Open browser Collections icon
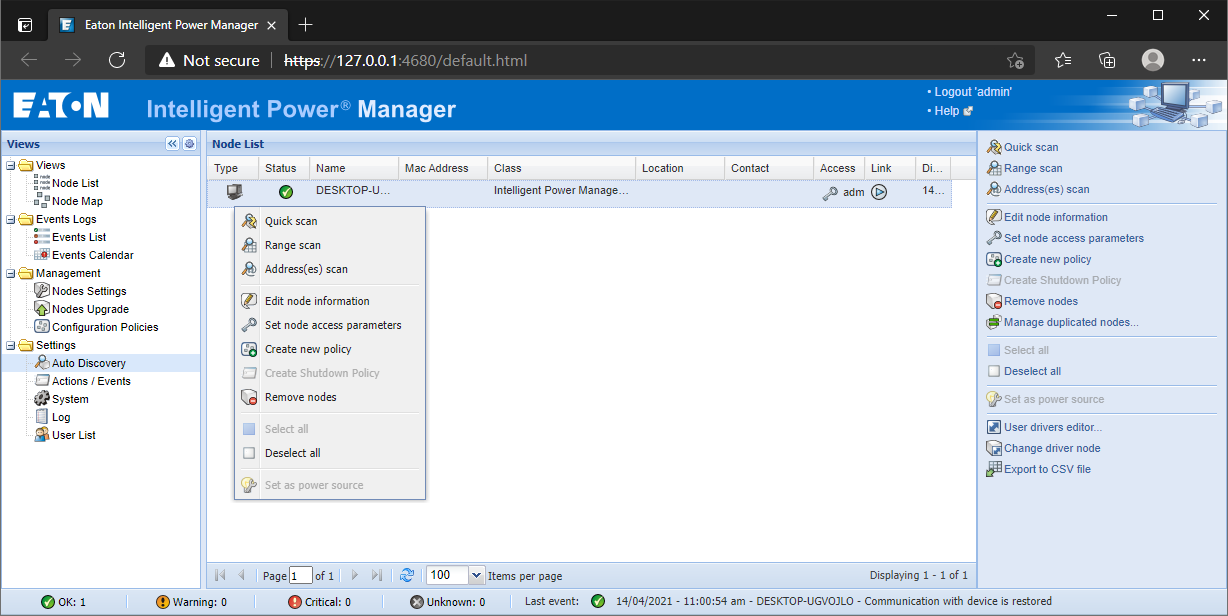Screen dimensions: 1228x616 pos(1107,60)
